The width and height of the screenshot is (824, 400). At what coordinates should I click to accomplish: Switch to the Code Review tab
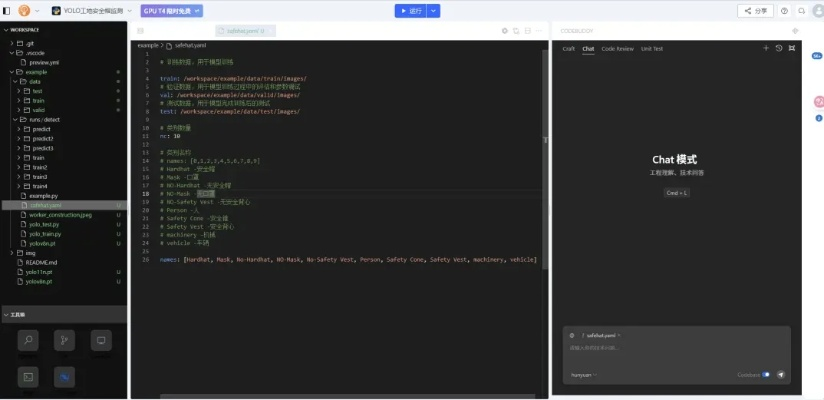pyautogui.click(x=617, y=48)
